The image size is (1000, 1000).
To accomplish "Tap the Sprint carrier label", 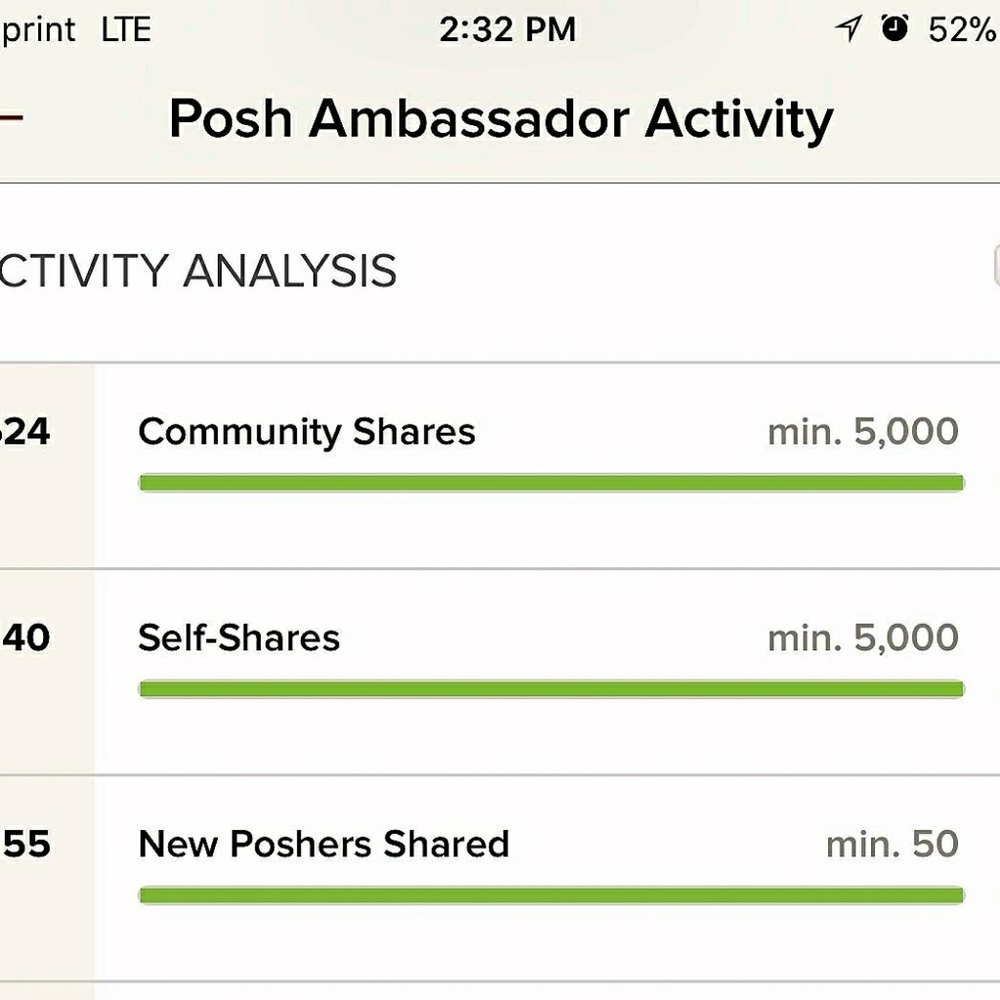I will click(x=38, y=29).
